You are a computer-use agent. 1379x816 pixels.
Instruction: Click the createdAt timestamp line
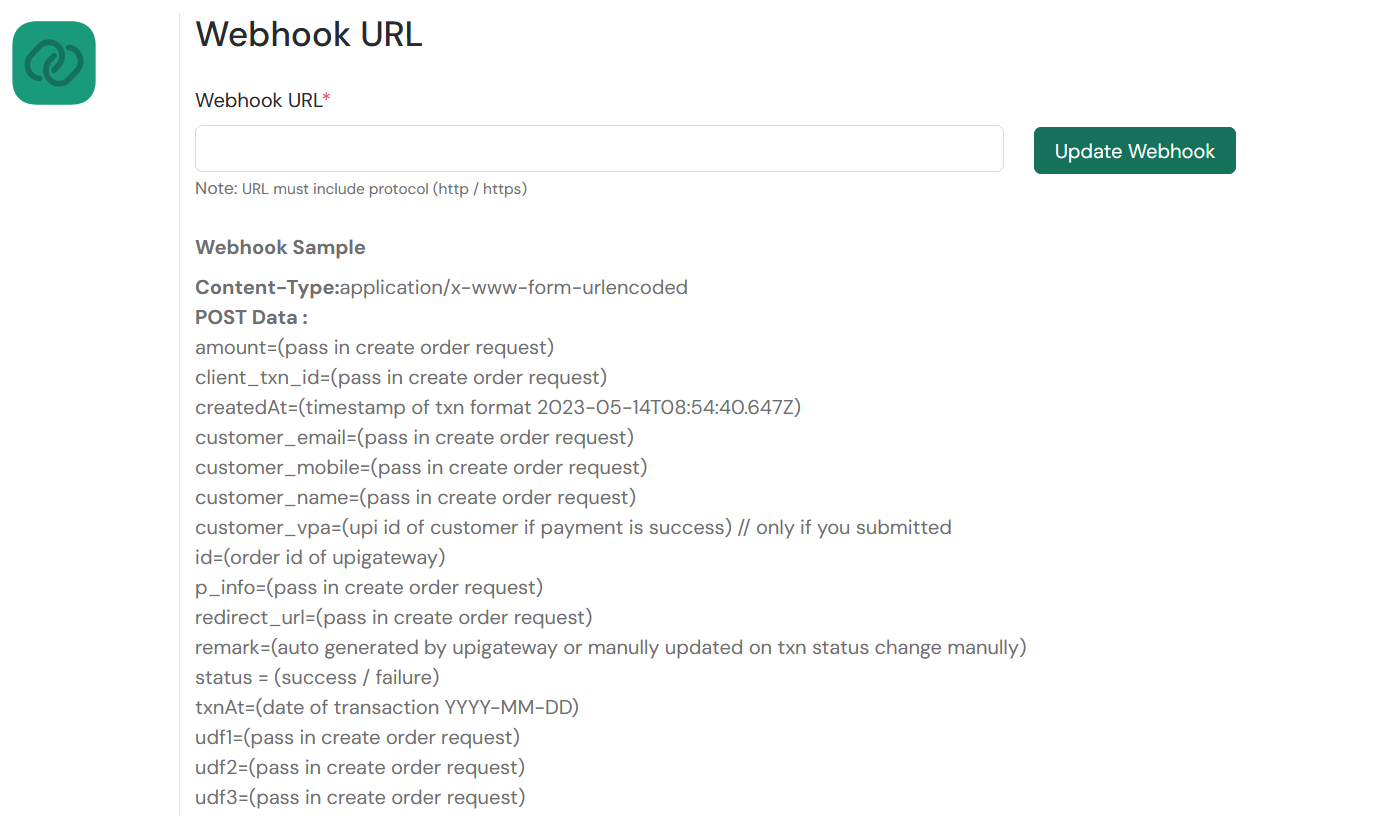pos(498,408)
